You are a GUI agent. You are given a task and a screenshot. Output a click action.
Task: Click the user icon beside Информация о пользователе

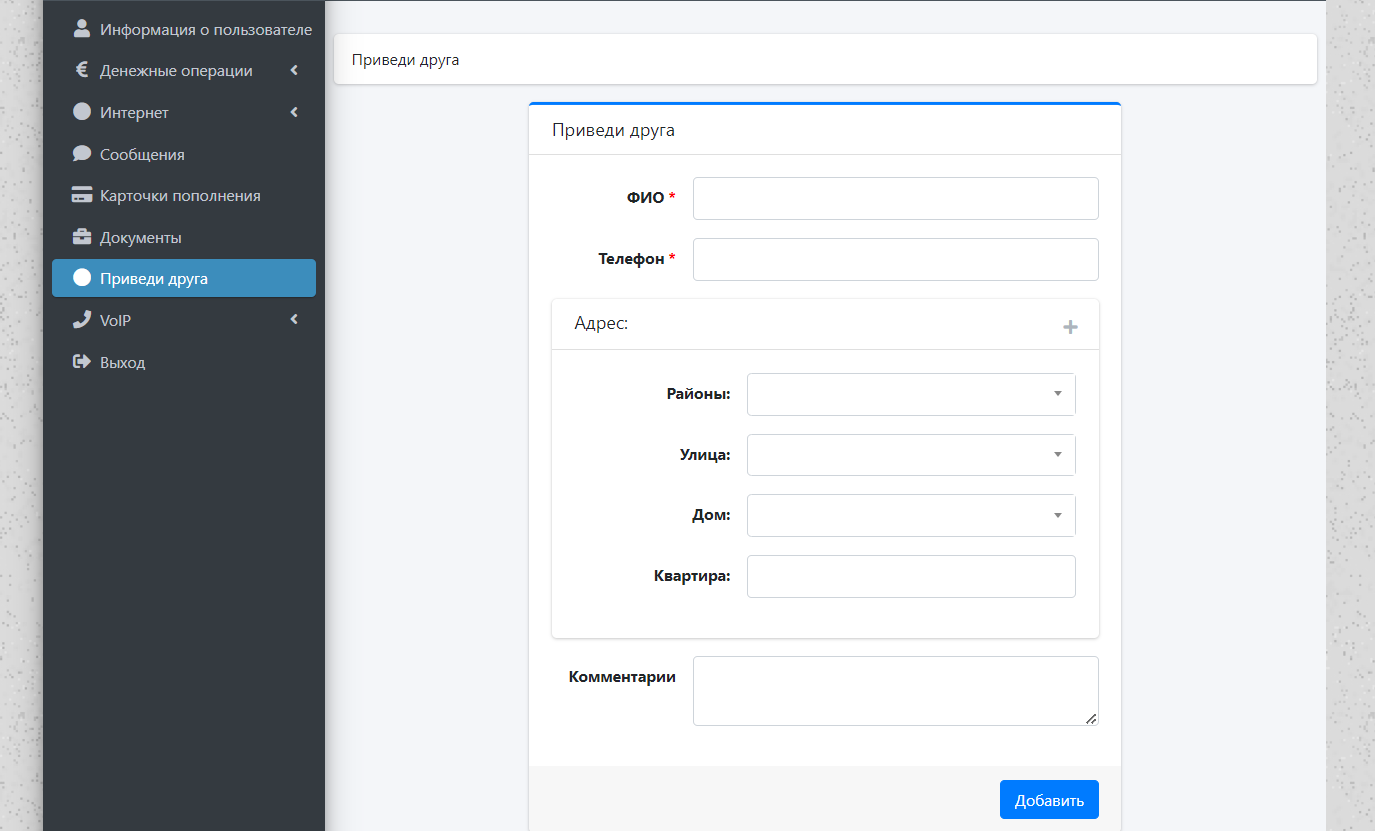(x=82, y=29)
